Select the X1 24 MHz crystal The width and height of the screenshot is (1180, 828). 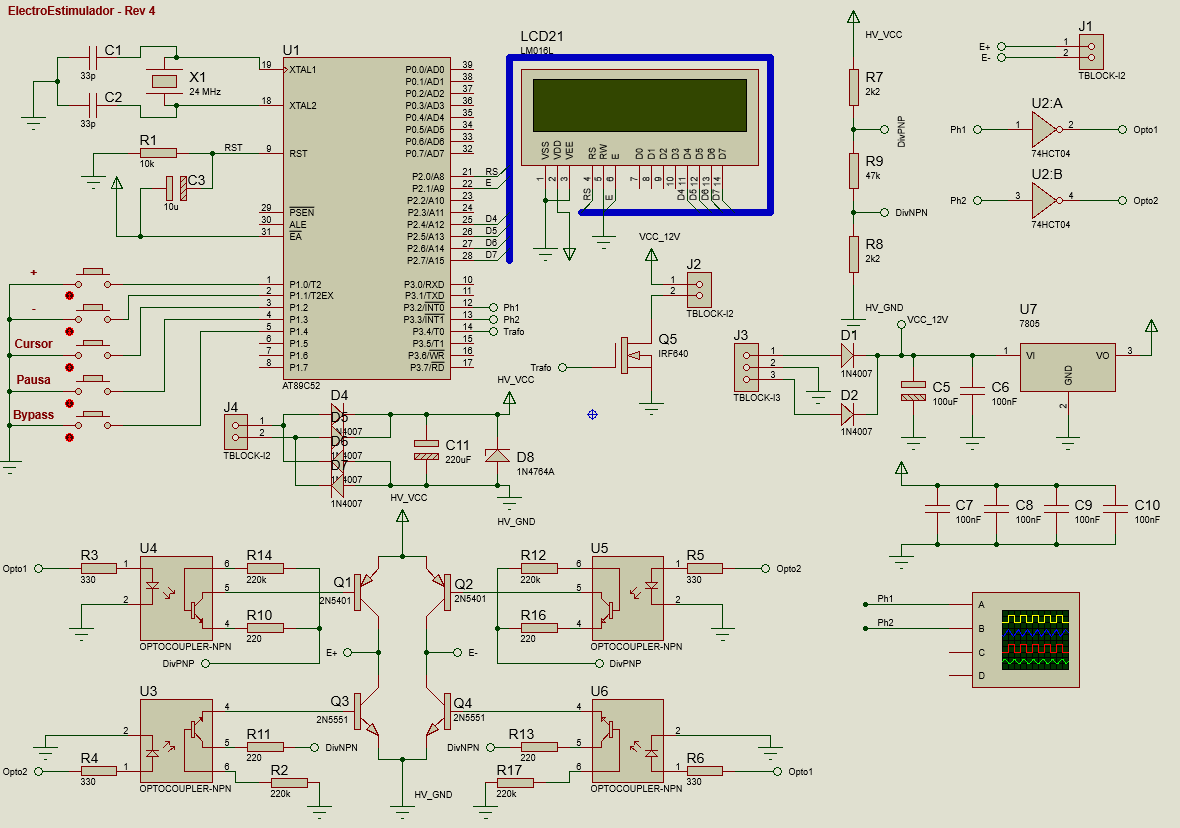tap(163, 81)
